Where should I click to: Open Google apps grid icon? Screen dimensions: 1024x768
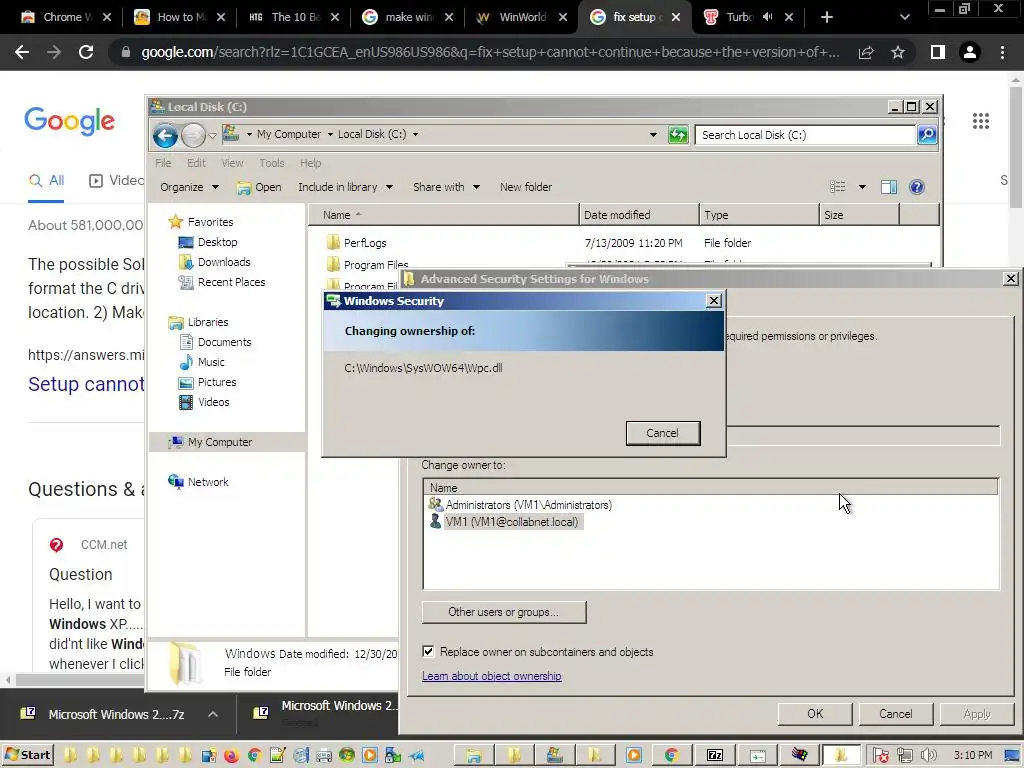(980, 121)
